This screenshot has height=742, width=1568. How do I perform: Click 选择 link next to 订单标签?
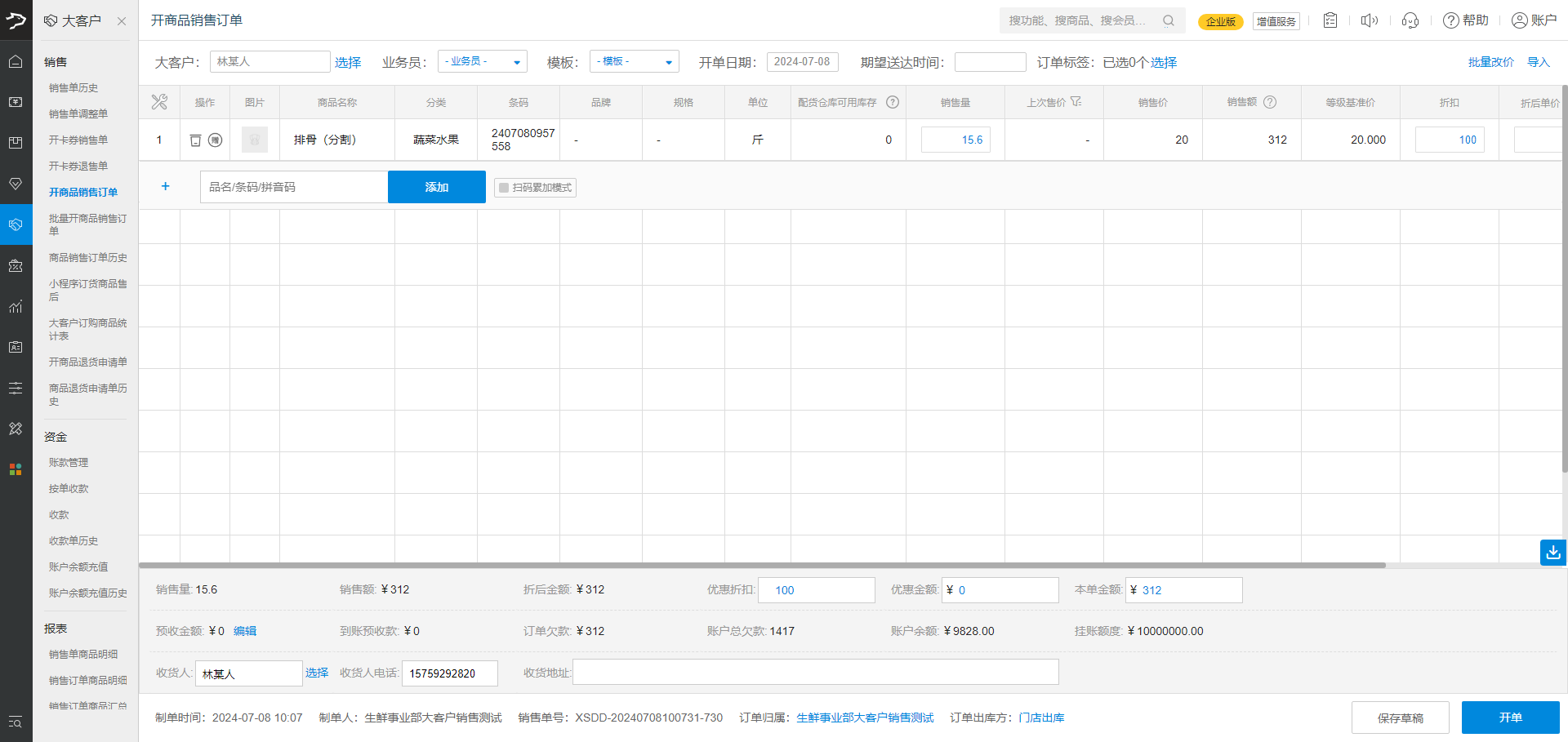tap(1164, 63)
